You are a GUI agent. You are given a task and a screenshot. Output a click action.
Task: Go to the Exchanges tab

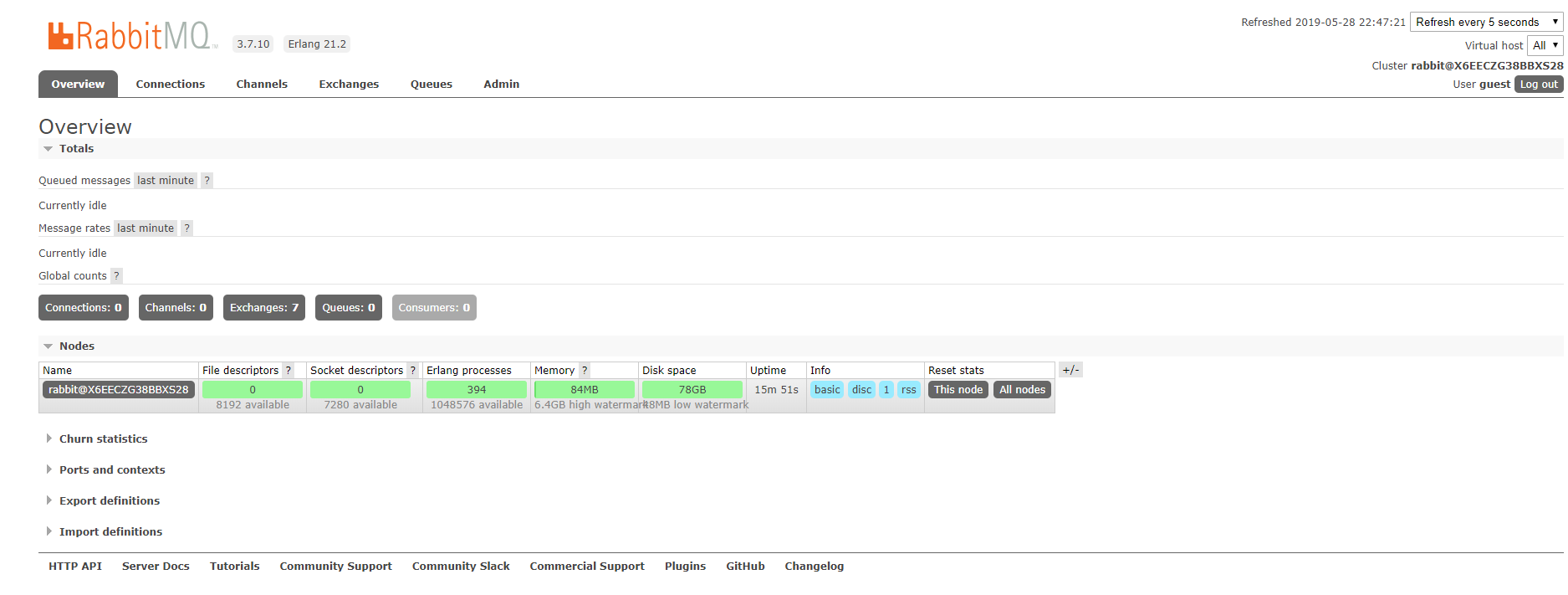[349, 85]
